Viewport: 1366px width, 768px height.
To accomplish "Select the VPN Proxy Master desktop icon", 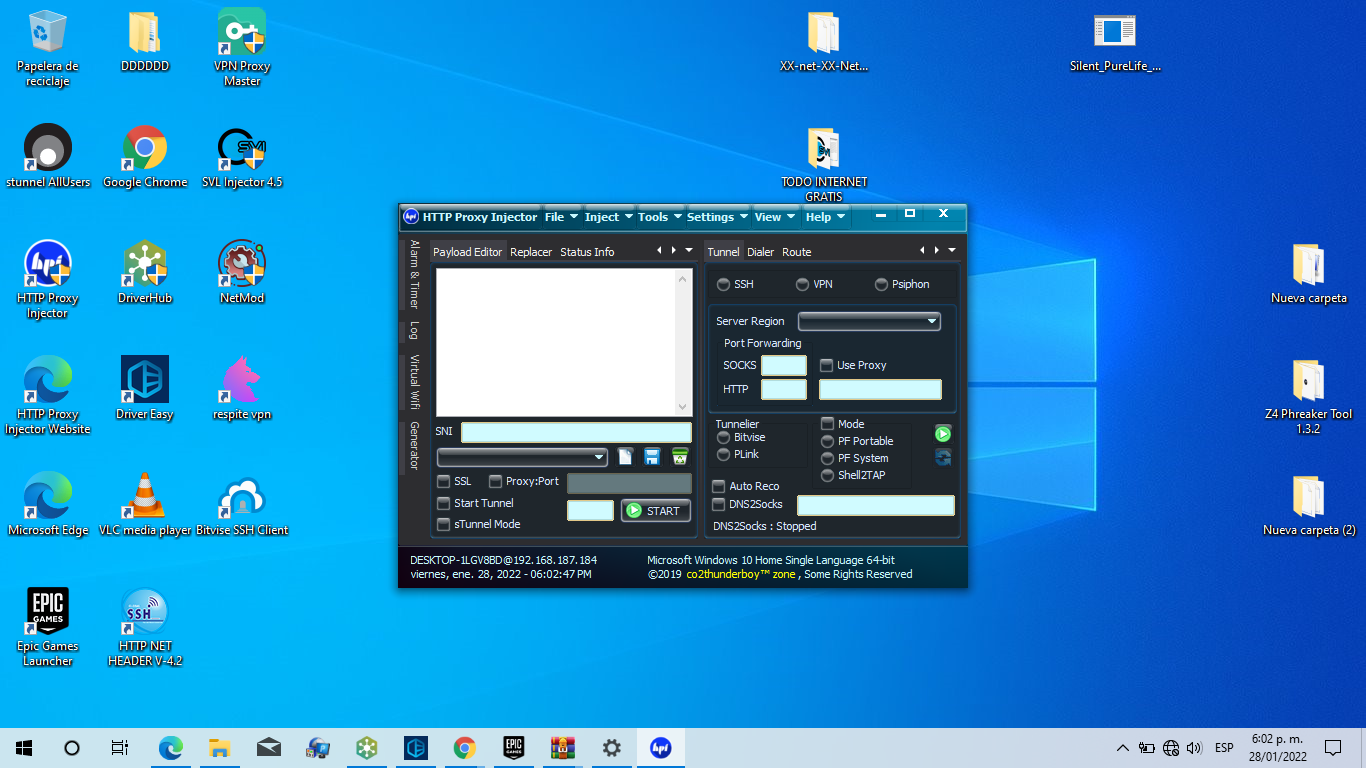I will (x=242, y=48).
